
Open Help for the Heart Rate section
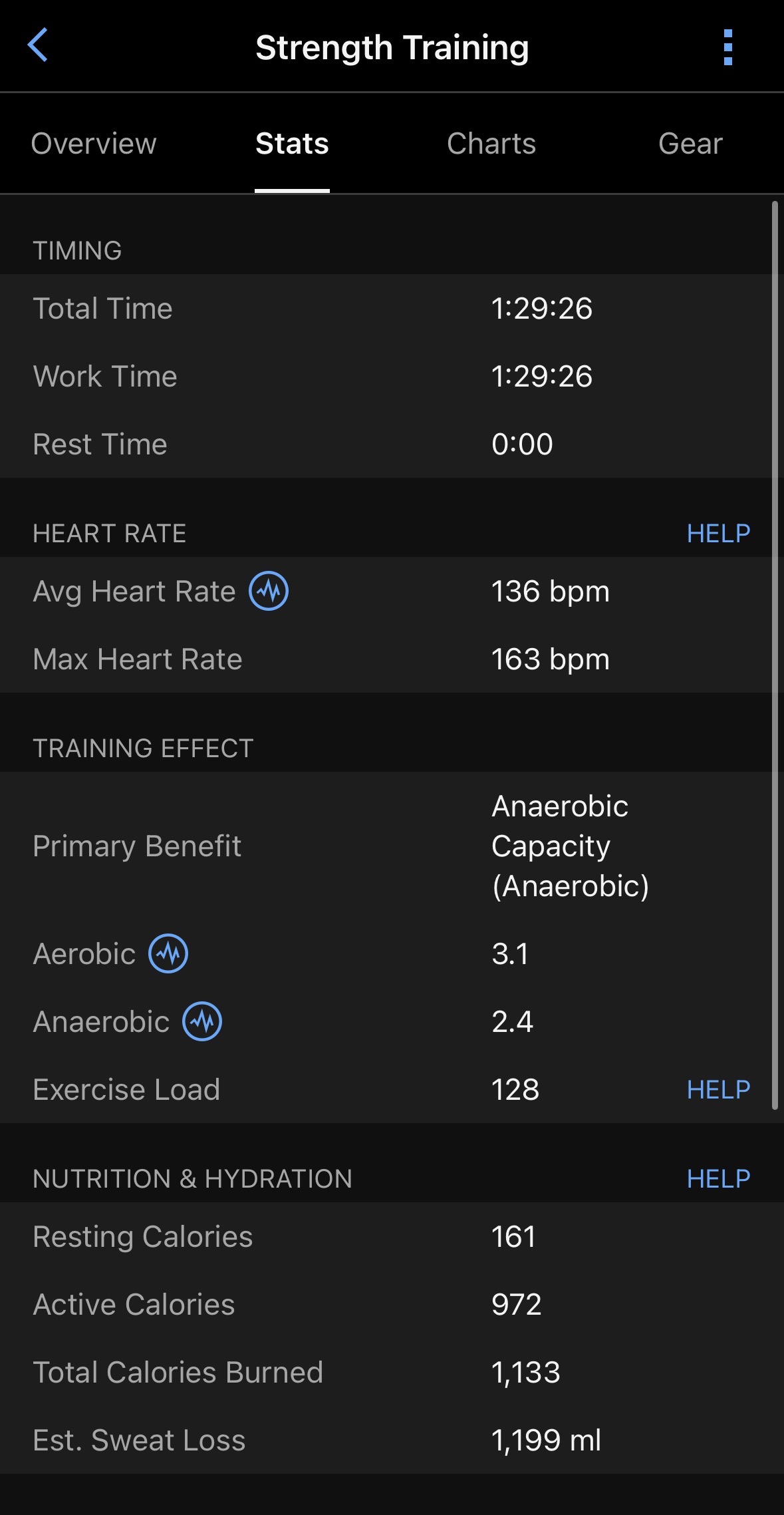pos(718,533)
